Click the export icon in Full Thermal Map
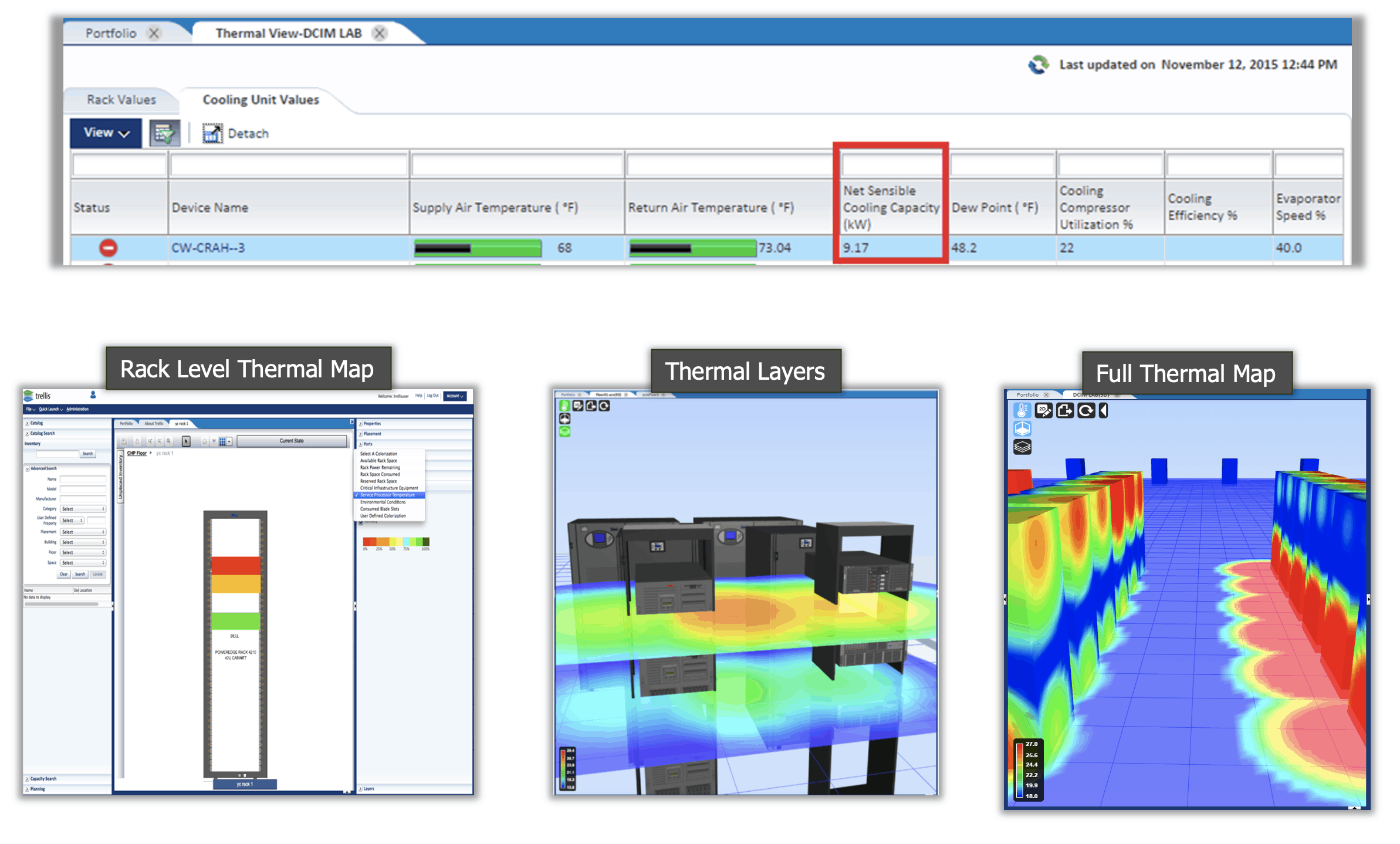 click(1064, 410)
